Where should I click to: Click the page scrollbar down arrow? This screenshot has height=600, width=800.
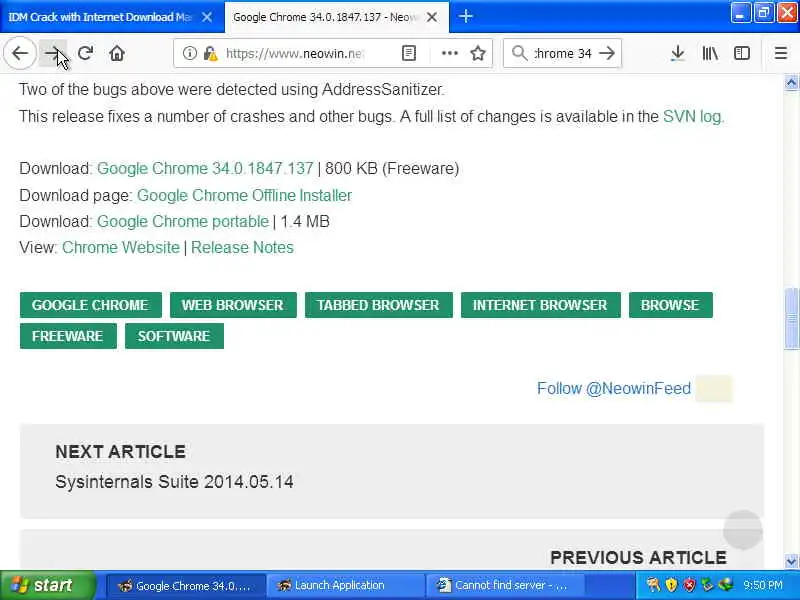[791, 561]
